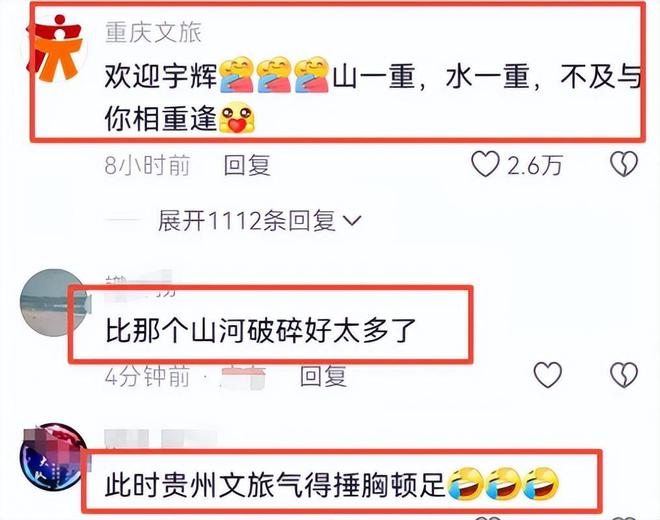The width and height of the screenshot is (660, 520).
Task: Open the 重庆文旅 profile avatar
Action: click(55, 48)
